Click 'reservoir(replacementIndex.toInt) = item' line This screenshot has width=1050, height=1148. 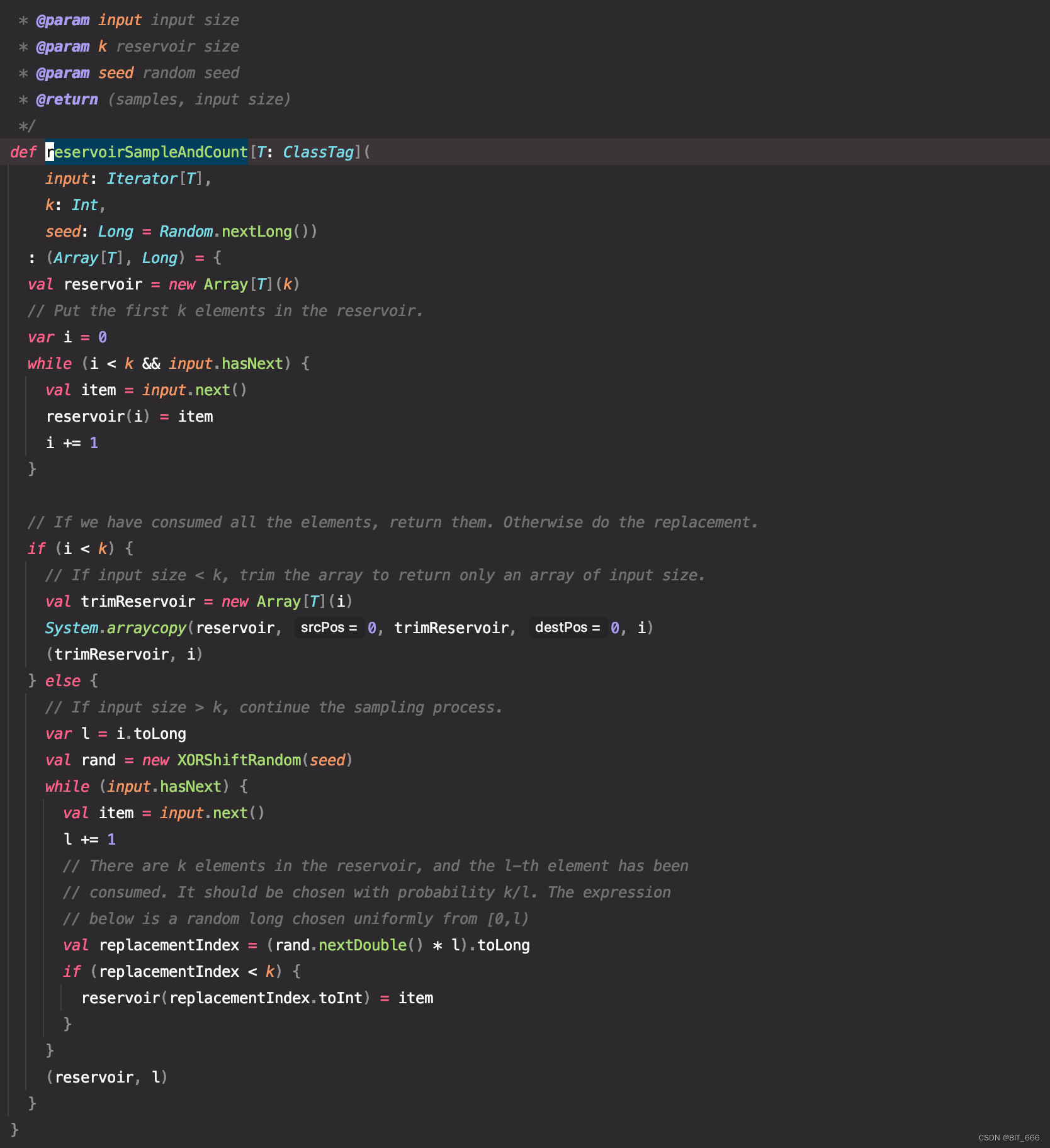tap(257, 998)
